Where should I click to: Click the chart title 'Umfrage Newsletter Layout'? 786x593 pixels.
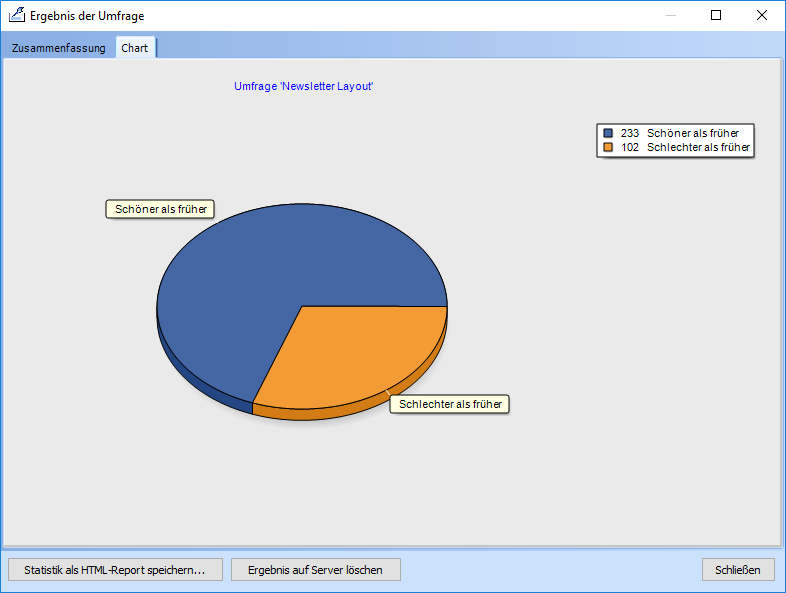pos(304,86)
